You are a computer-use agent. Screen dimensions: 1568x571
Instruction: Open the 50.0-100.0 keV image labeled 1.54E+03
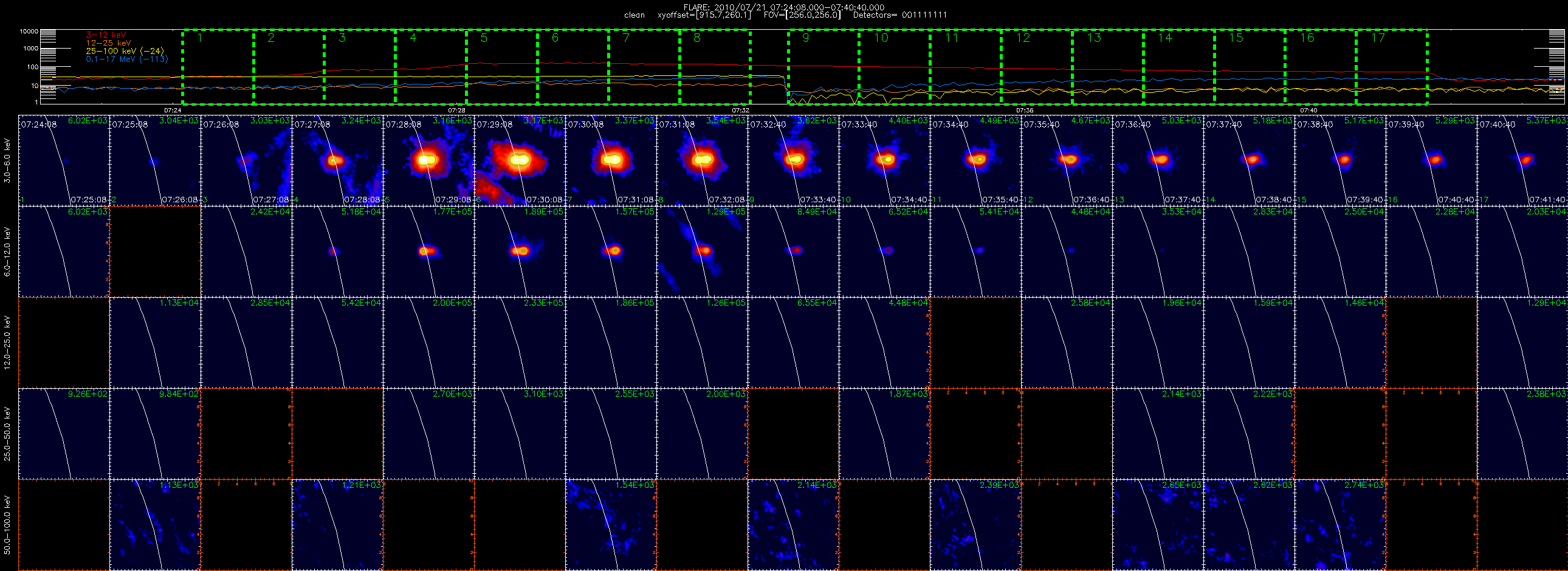tap(611, 525)
